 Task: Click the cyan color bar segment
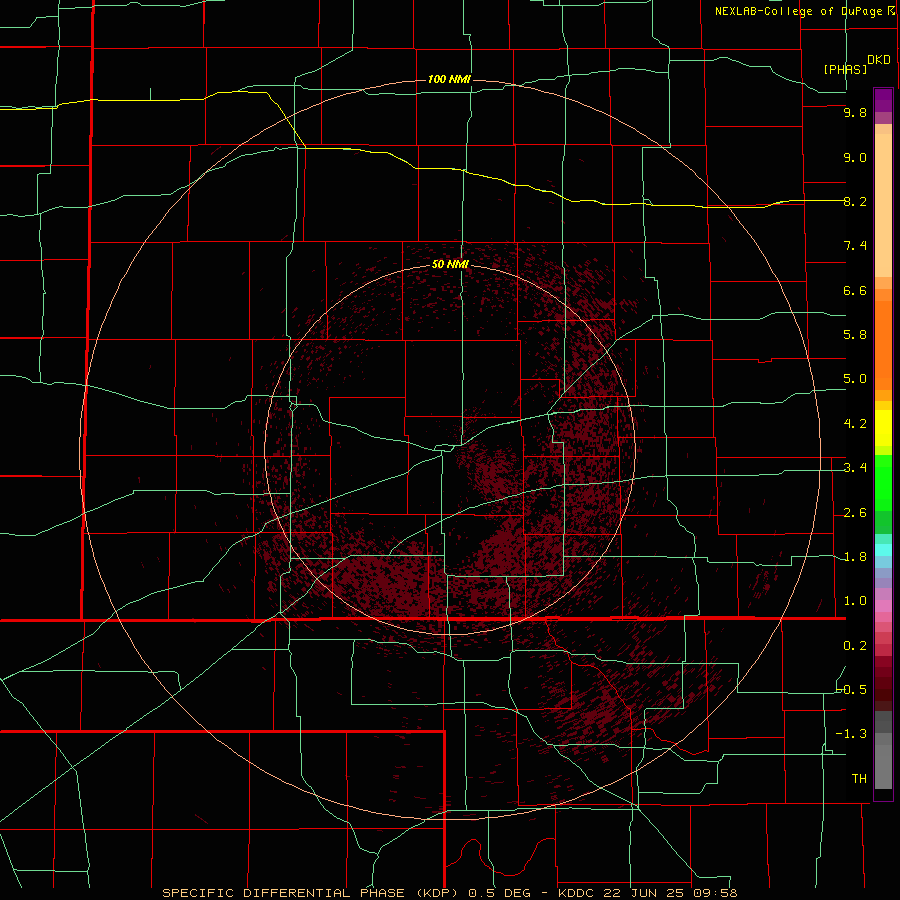click(x=883, y=550)
